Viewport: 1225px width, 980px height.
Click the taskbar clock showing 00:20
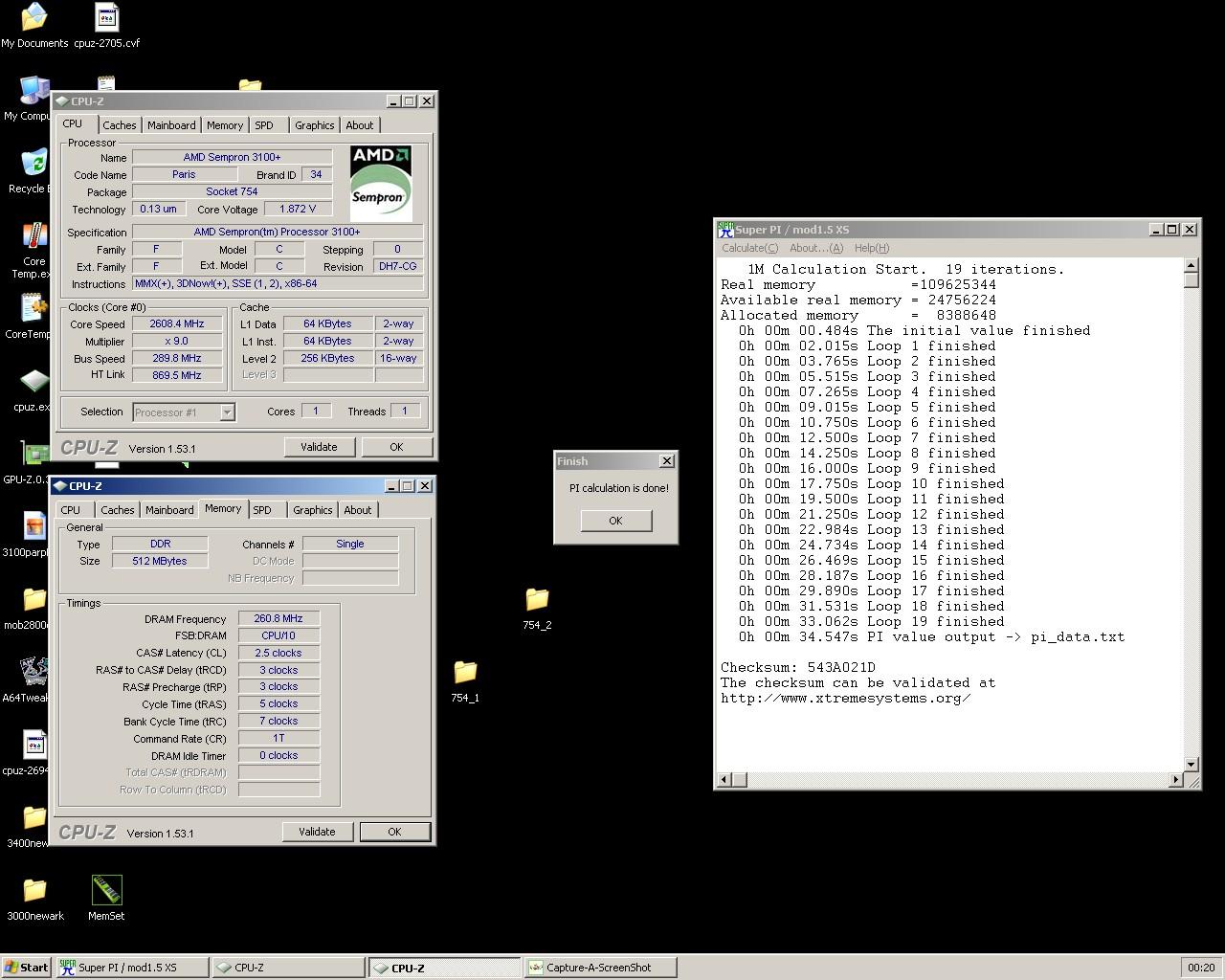[1201, 968]
